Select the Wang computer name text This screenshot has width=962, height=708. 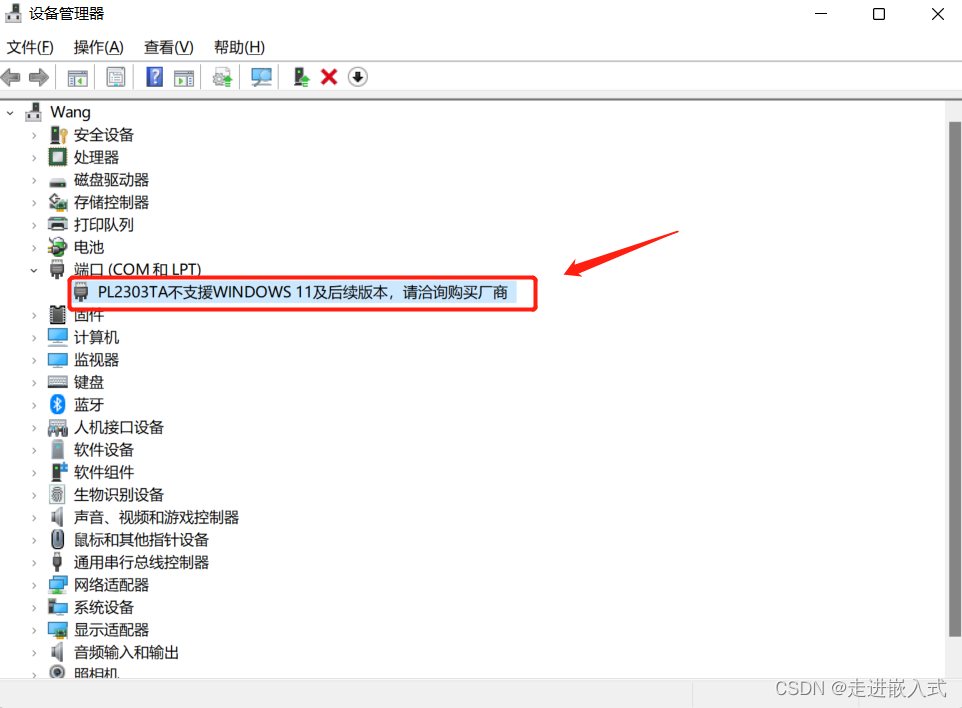(71, 112)
